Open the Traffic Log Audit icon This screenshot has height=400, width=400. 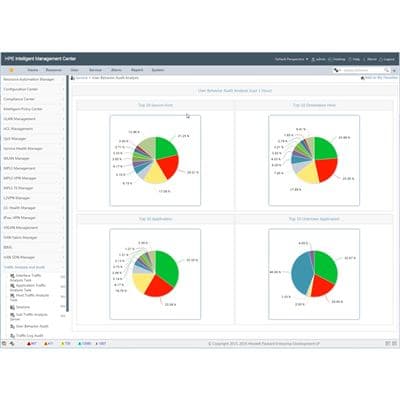[x=13, y=336]
